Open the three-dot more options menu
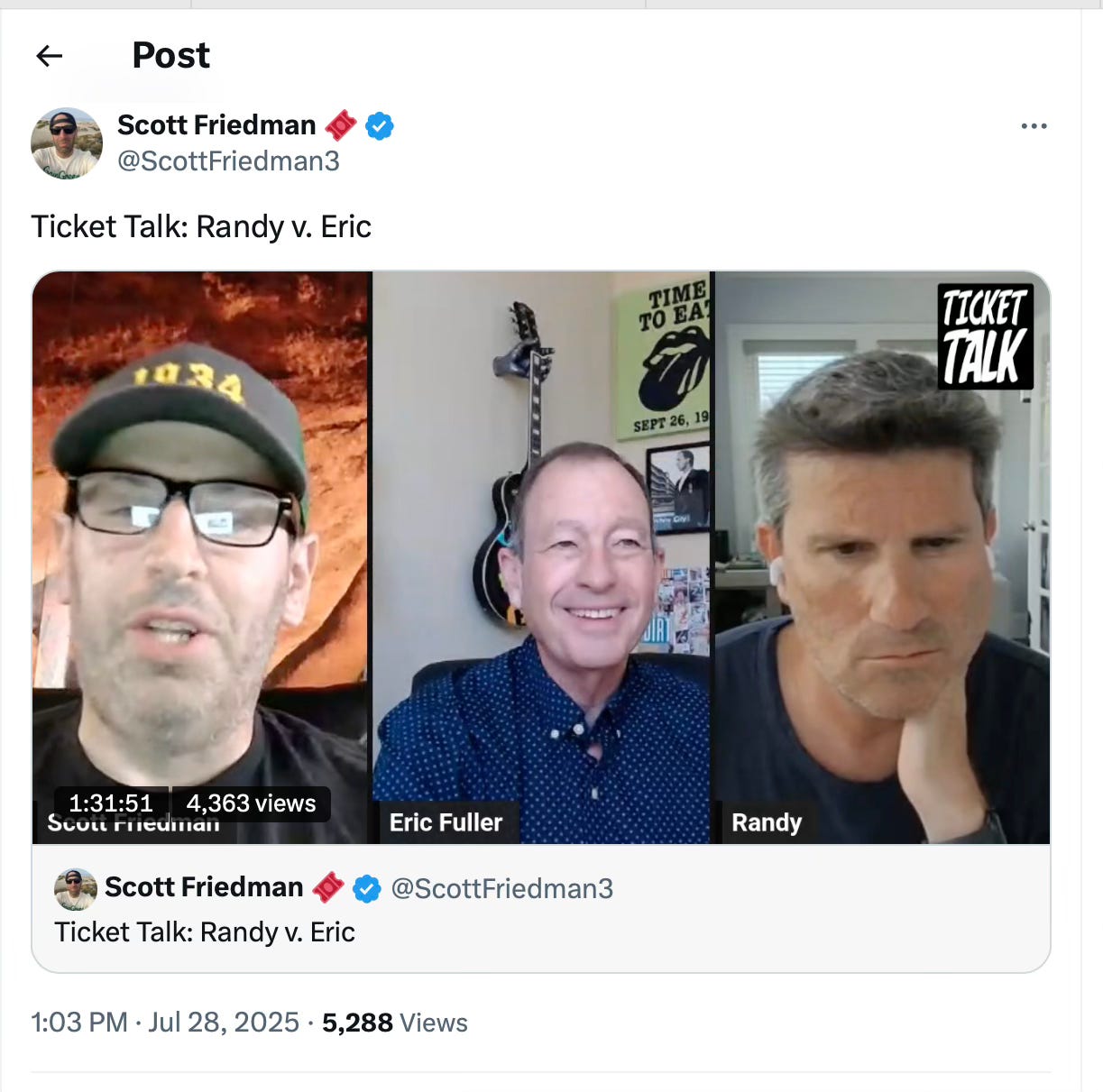Screen dimensions: 1103x1092 tap(1034, 126)
